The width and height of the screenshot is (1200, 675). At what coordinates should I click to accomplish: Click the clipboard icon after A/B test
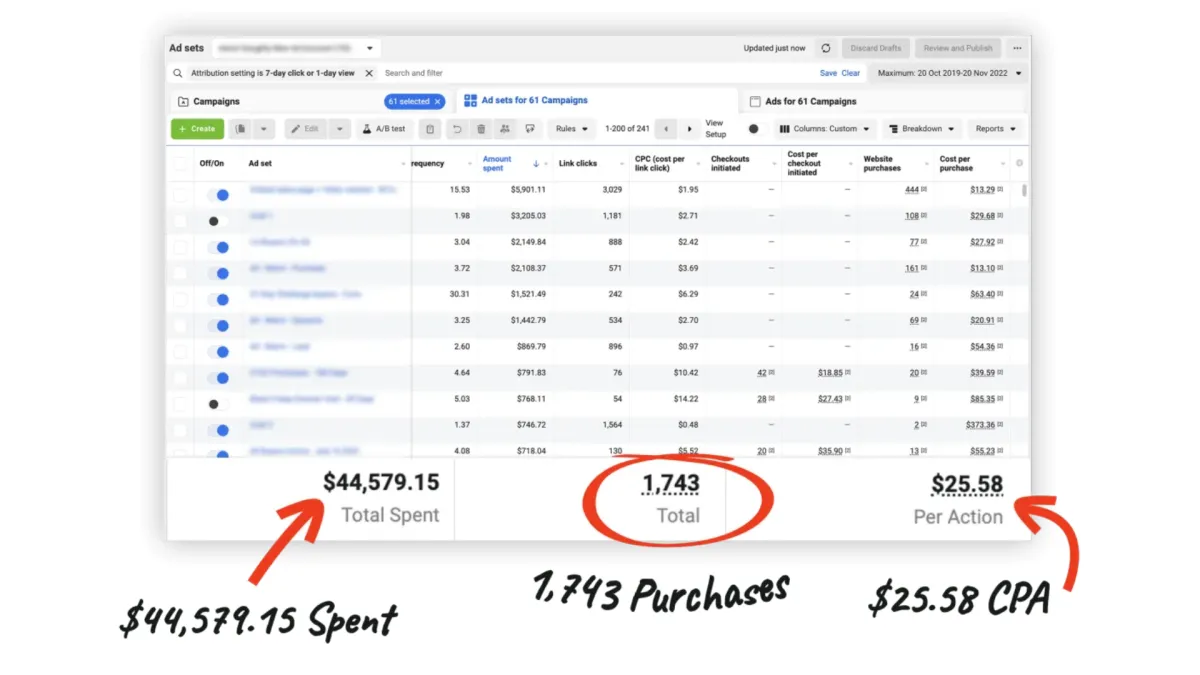click(429, 129)
